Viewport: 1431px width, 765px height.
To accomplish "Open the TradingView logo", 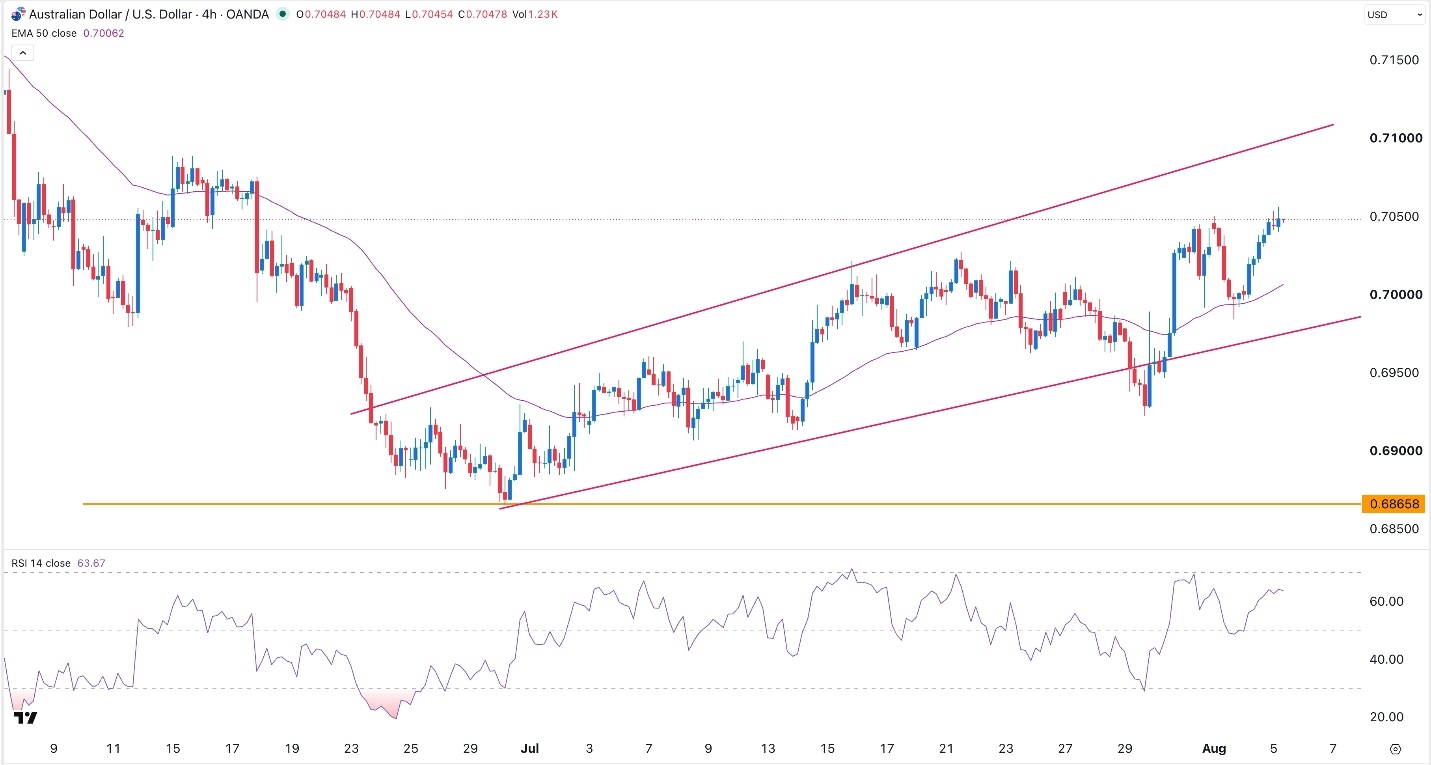I will pyautogui.click(x=26, y=717).
